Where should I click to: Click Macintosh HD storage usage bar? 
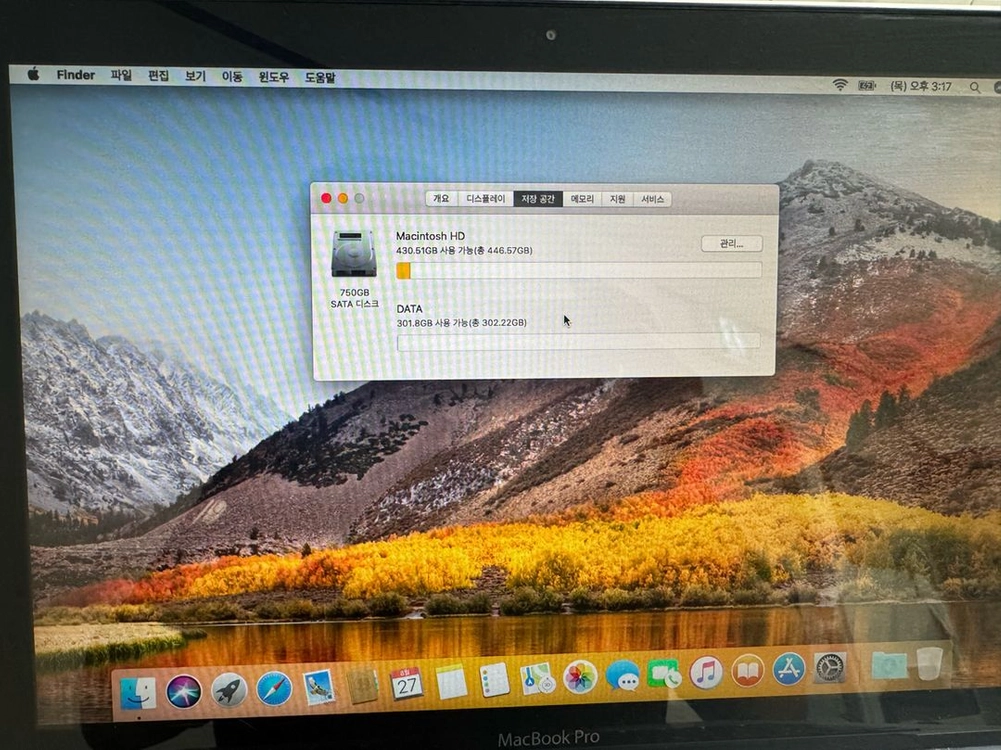[x=579, y=271]
